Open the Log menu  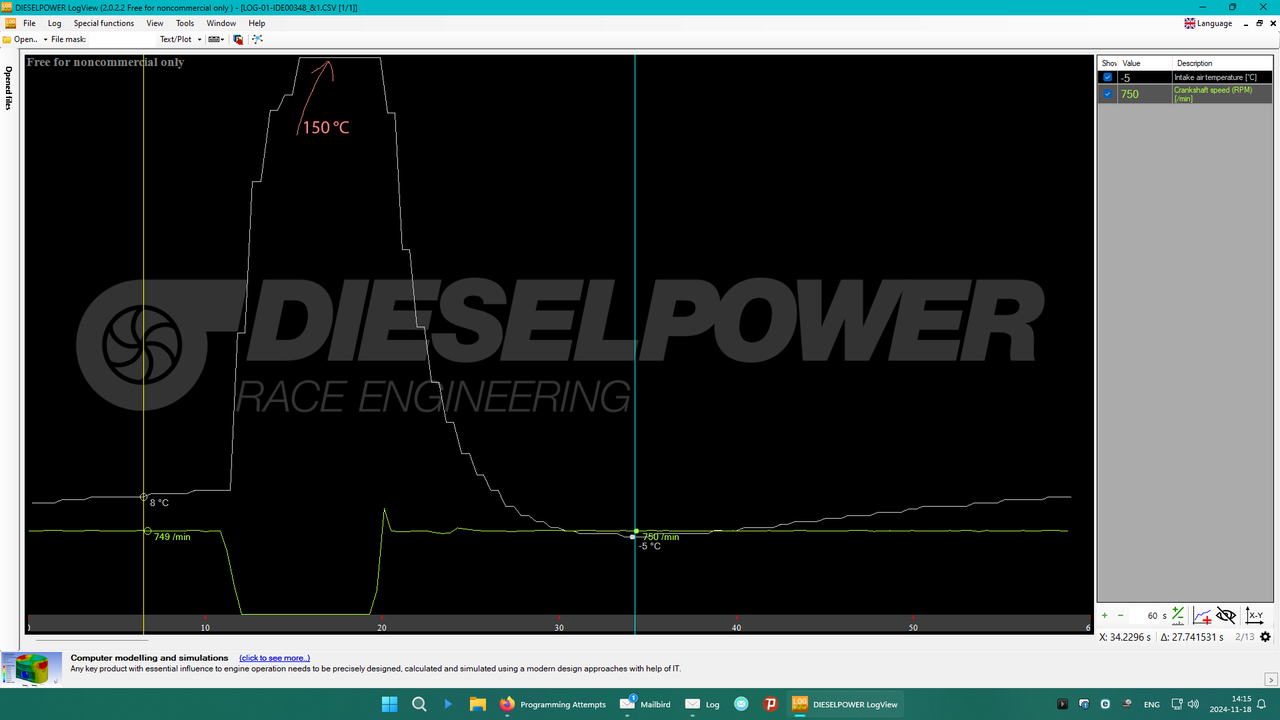[55, 23]
